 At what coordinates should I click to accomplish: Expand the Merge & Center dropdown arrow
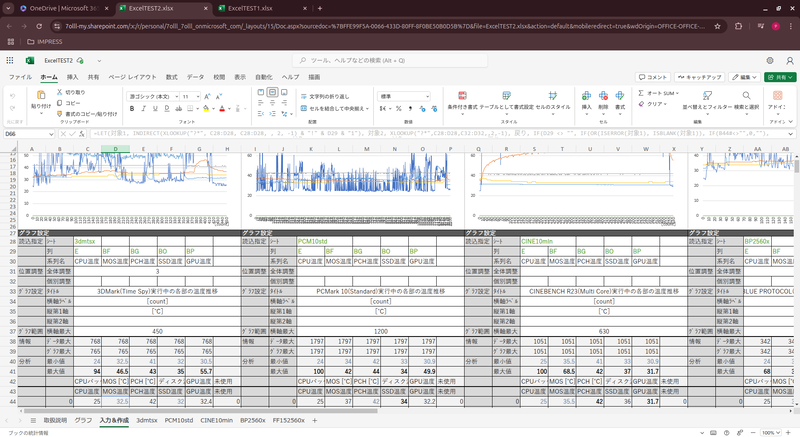coord(367,109)
